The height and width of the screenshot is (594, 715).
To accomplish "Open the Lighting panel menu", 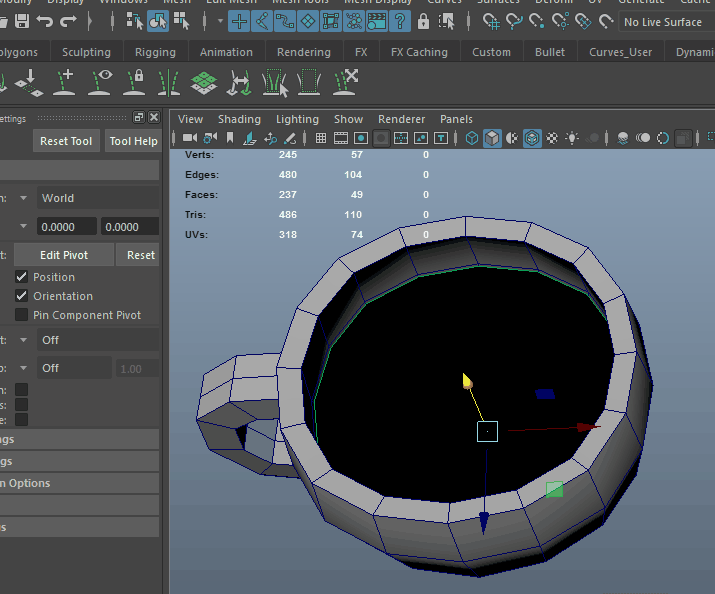I will pos(297,119).
